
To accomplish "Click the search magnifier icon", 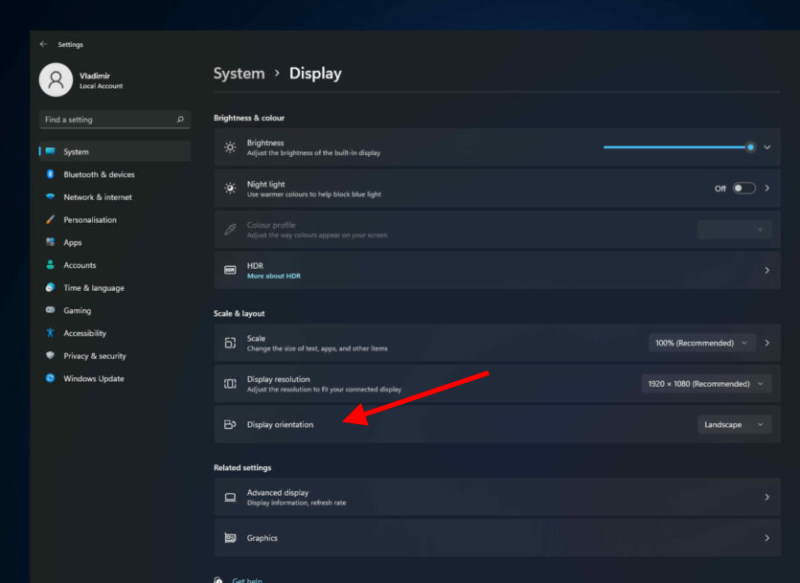I will [180, 119].
